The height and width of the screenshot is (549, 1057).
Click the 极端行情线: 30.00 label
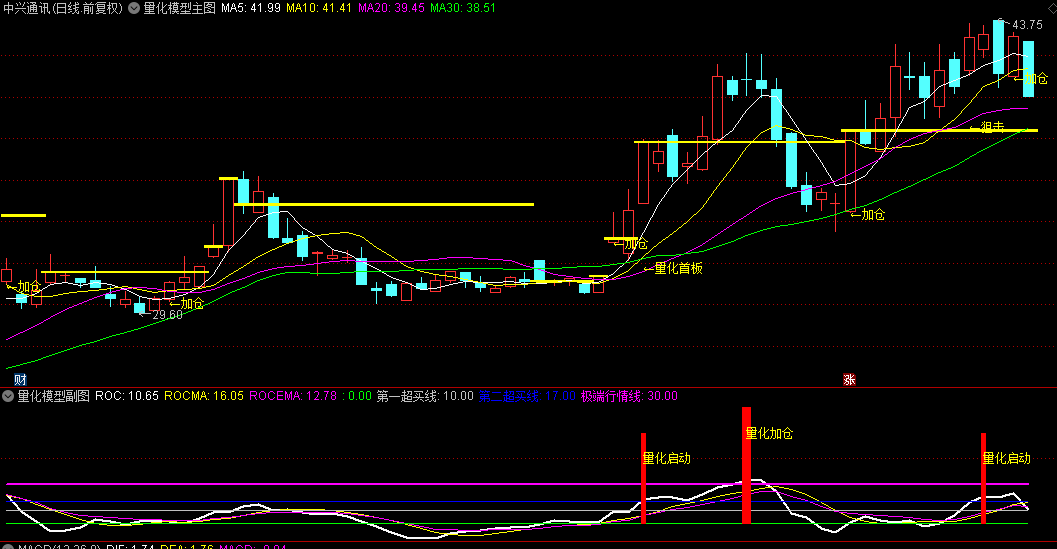[x=629, y=396]
